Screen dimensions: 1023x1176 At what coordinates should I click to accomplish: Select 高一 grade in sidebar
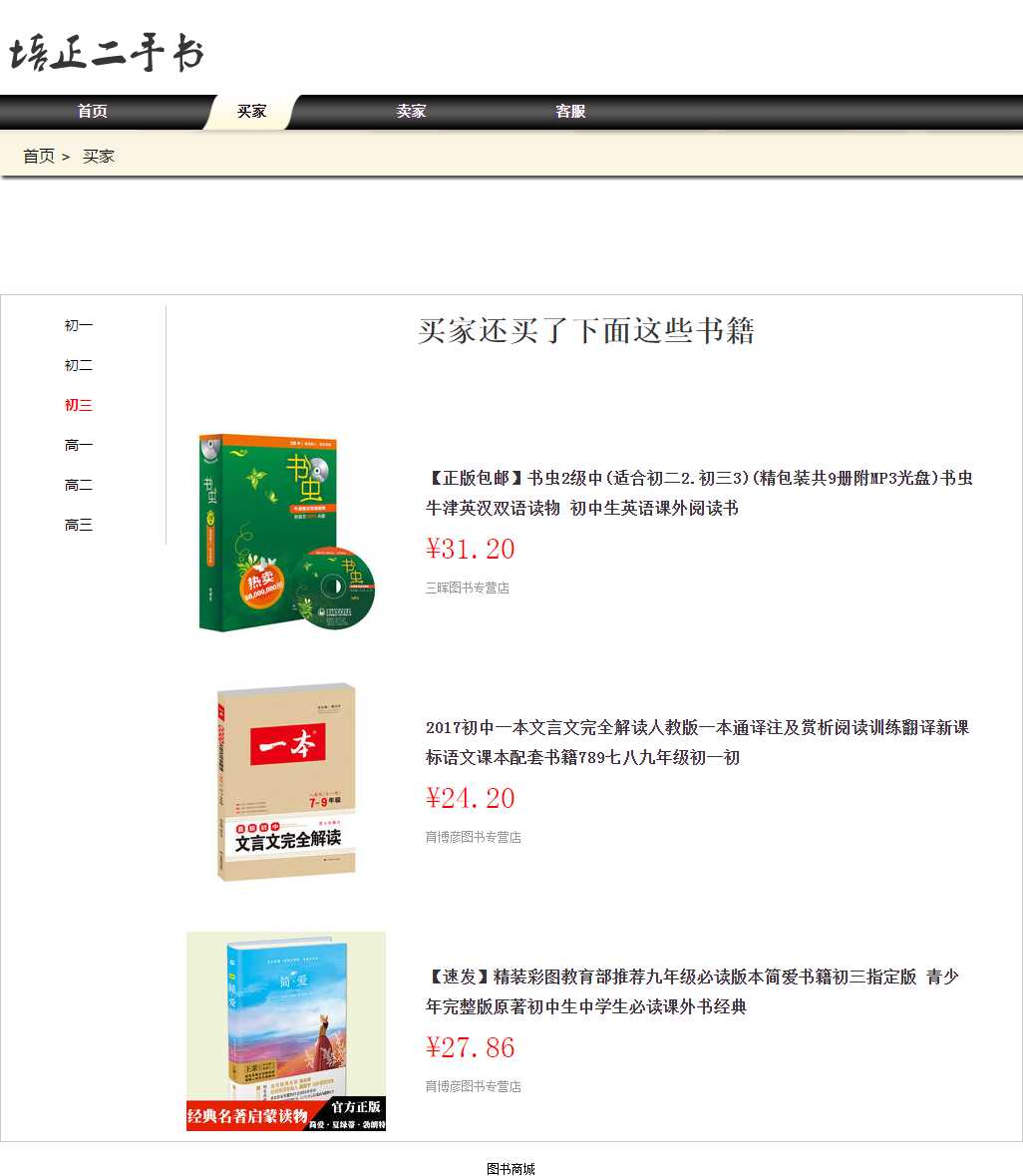pyautogui.click(x=79, y=446)
